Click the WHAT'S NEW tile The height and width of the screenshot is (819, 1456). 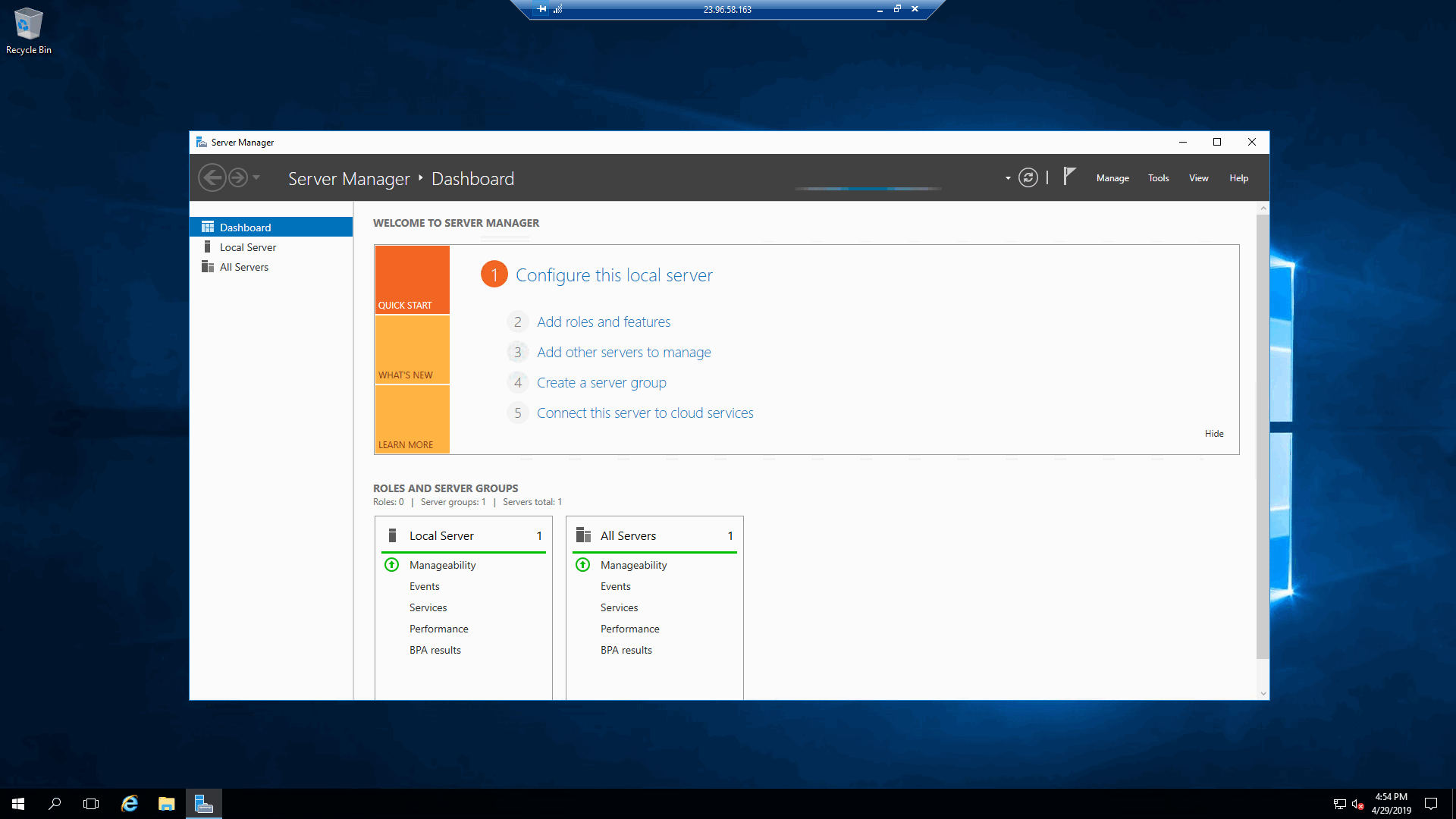click(413, 349)
